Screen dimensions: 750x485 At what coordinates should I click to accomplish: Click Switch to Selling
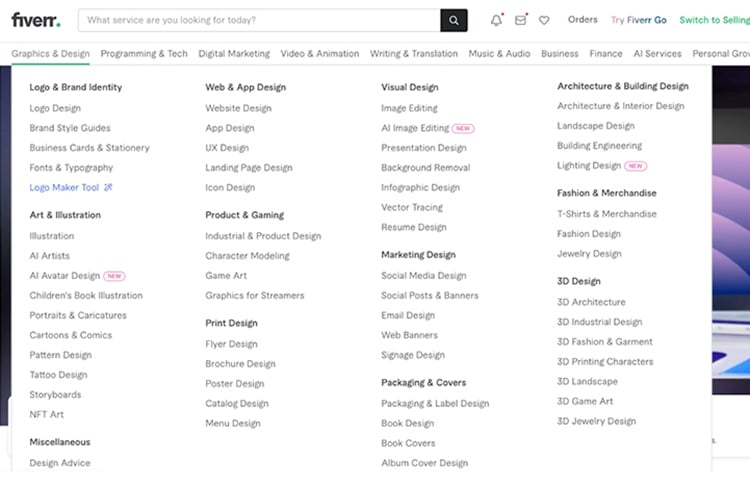(x=714, y=20)
